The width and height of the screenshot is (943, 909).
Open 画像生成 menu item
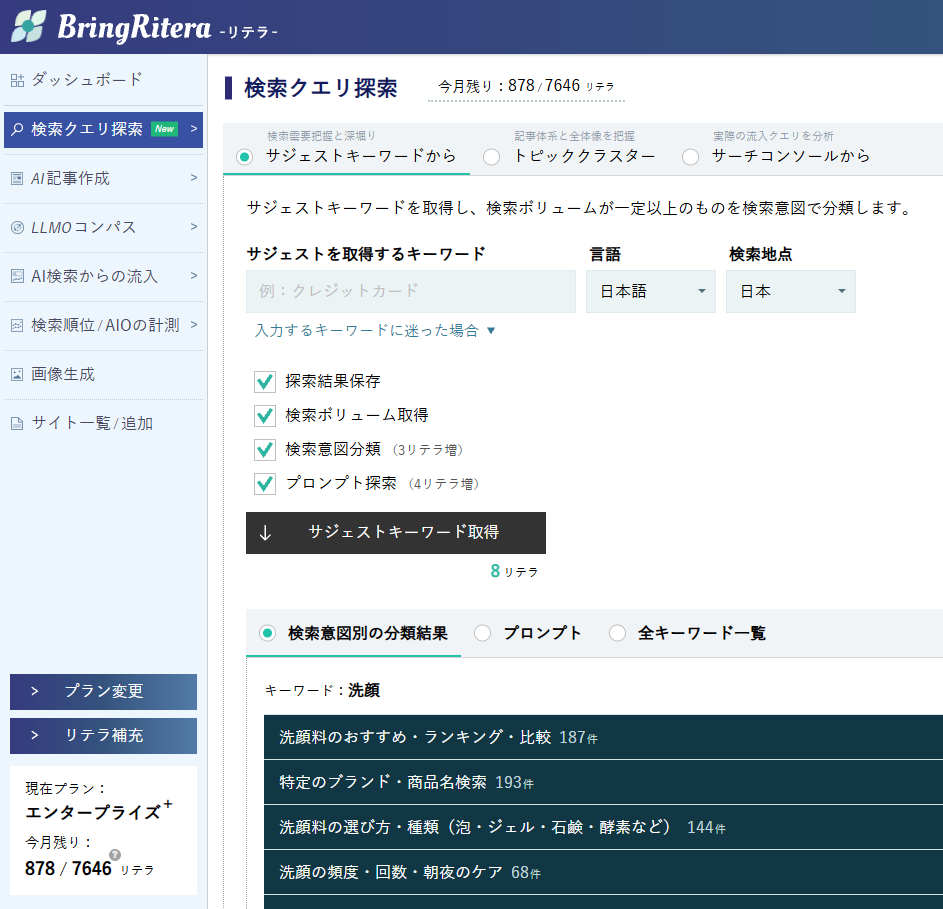point(103,375)
